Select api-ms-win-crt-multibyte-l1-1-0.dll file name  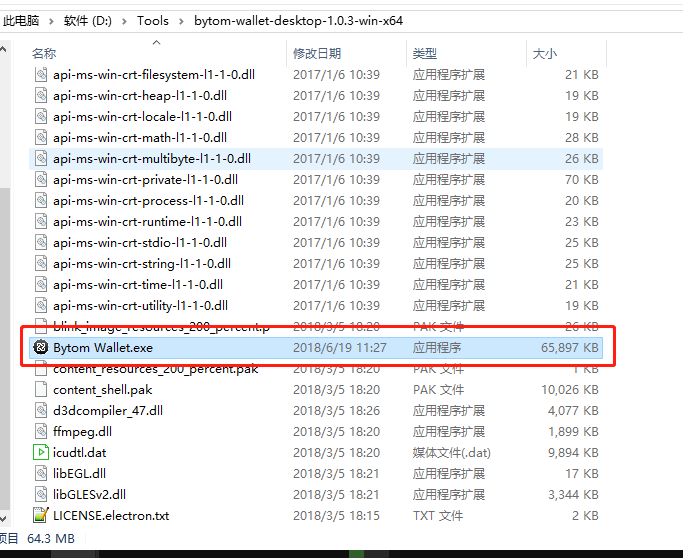tap(152, 158)
